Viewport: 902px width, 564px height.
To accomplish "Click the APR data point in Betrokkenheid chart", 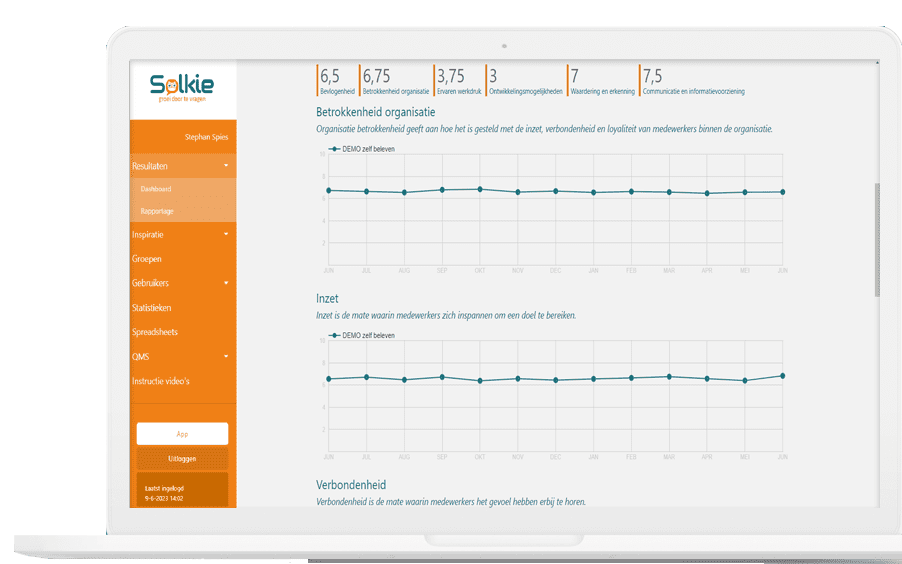I will tap(707, 194).
